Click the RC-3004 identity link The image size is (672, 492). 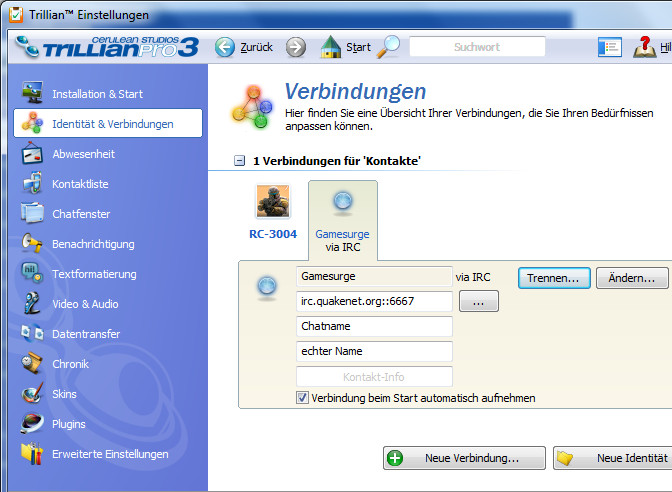(x=273, y=234)
